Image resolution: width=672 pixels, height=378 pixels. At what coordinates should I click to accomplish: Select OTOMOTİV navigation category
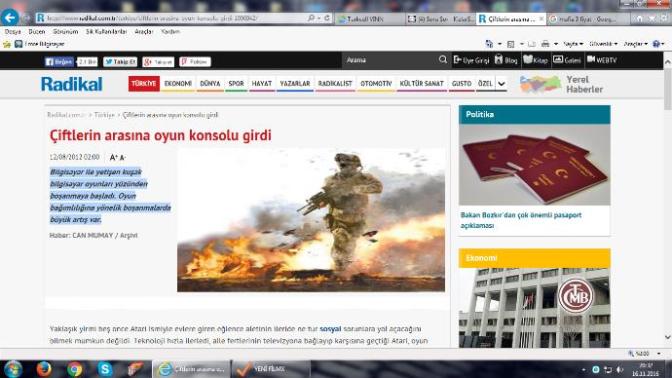pos(376,84)
